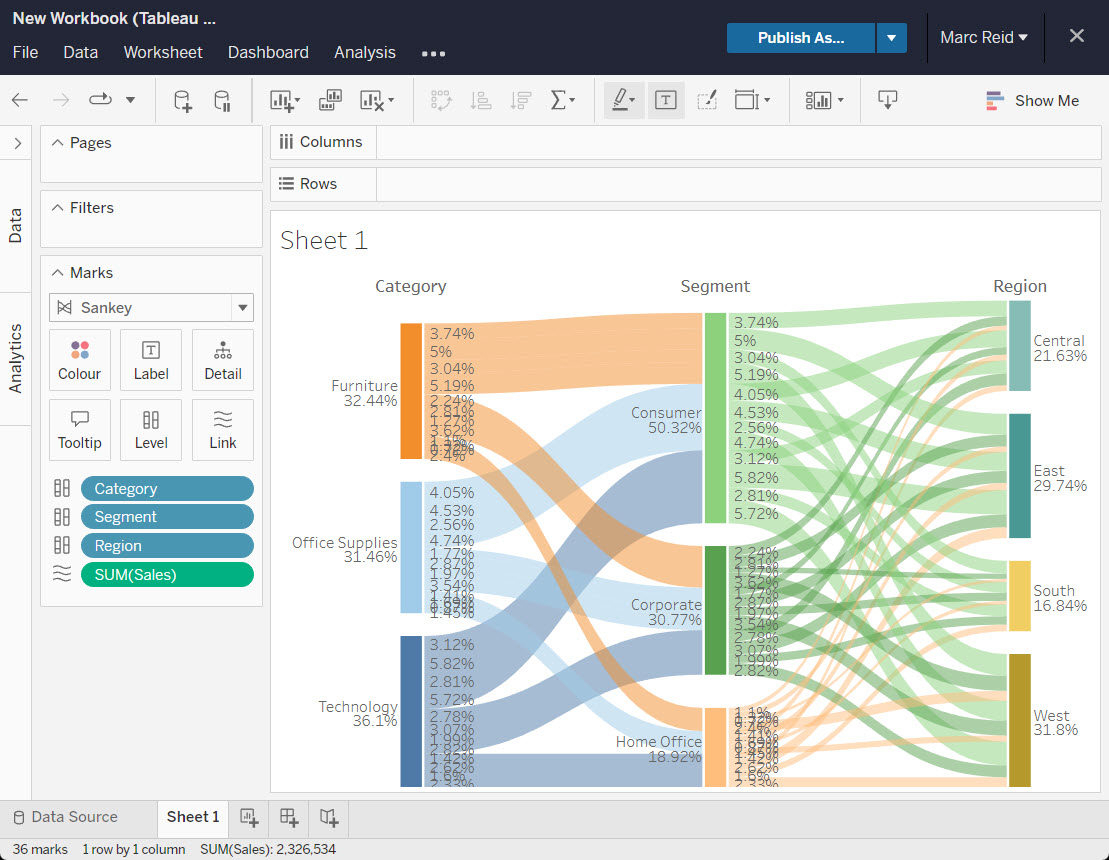The image size is (1109, 860).
Task: Click the orange Furniture bar in chart
Action: coord(410,391)
